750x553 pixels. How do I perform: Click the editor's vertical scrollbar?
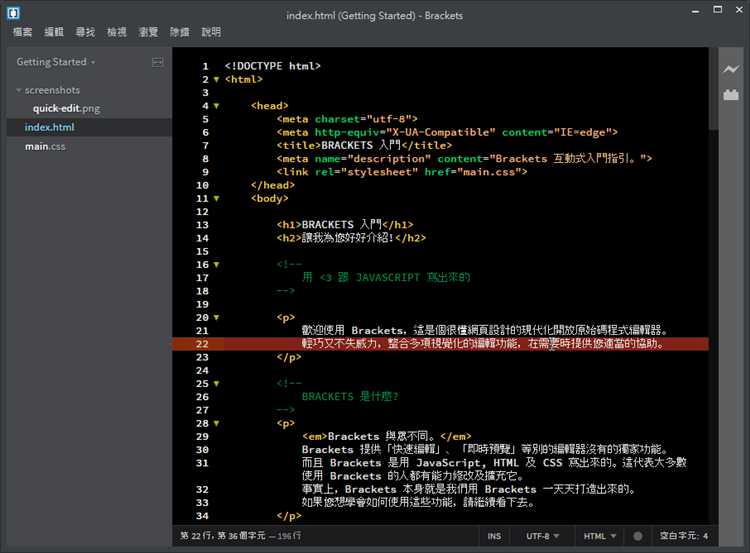713,90
